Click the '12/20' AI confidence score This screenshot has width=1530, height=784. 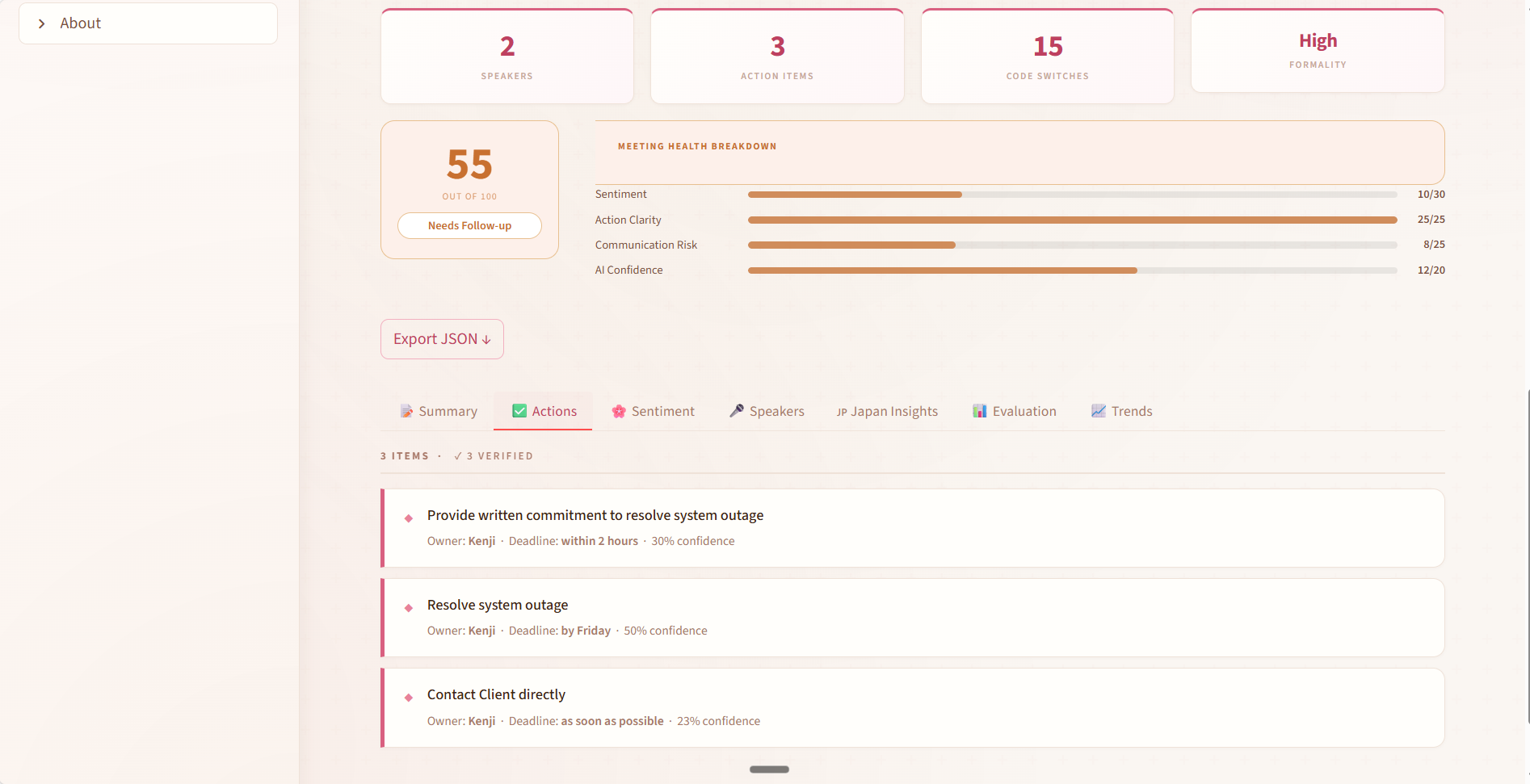(x=1431, y=270)
